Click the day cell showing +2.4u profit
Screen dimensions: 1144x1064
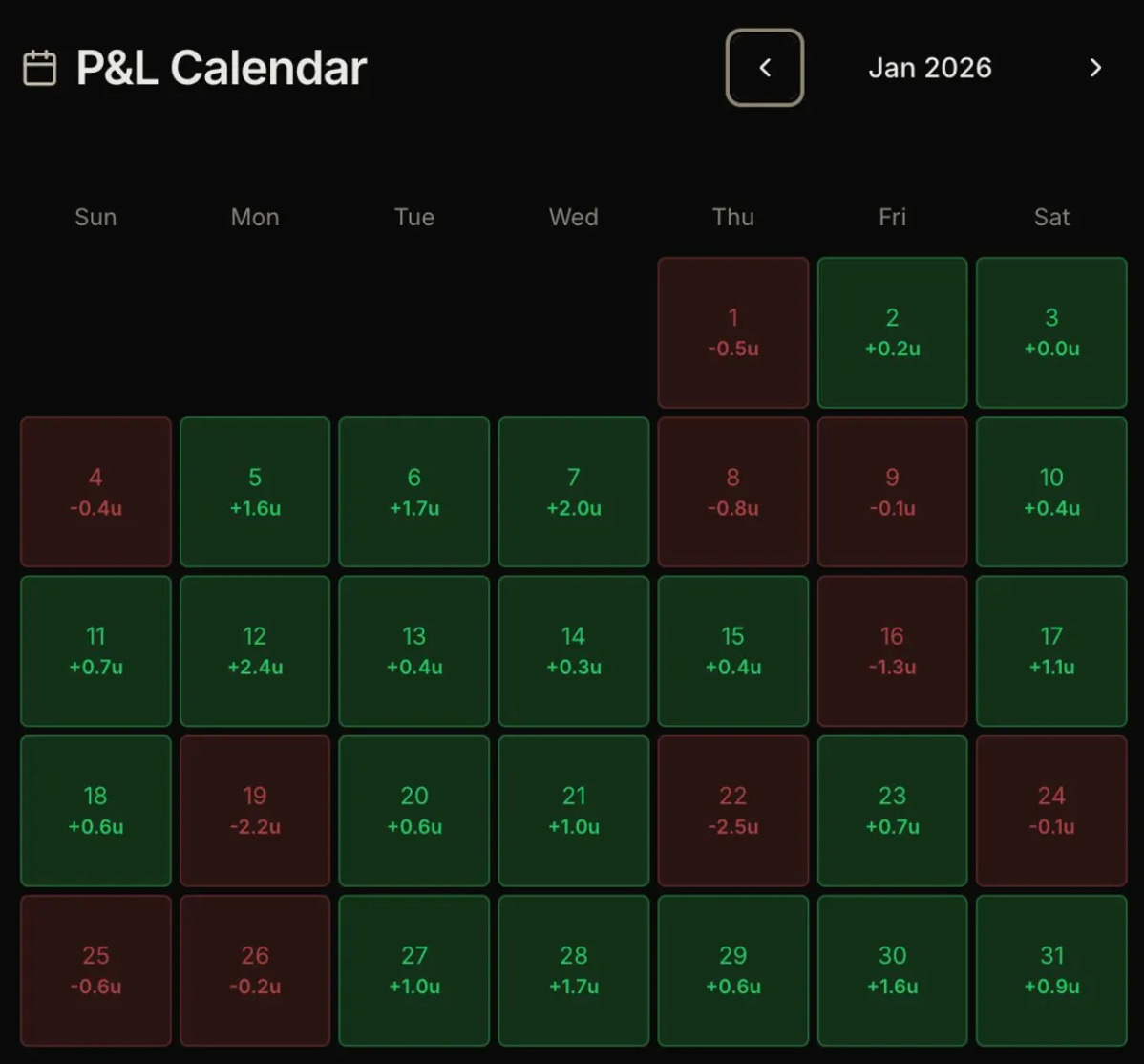(254, 650)
